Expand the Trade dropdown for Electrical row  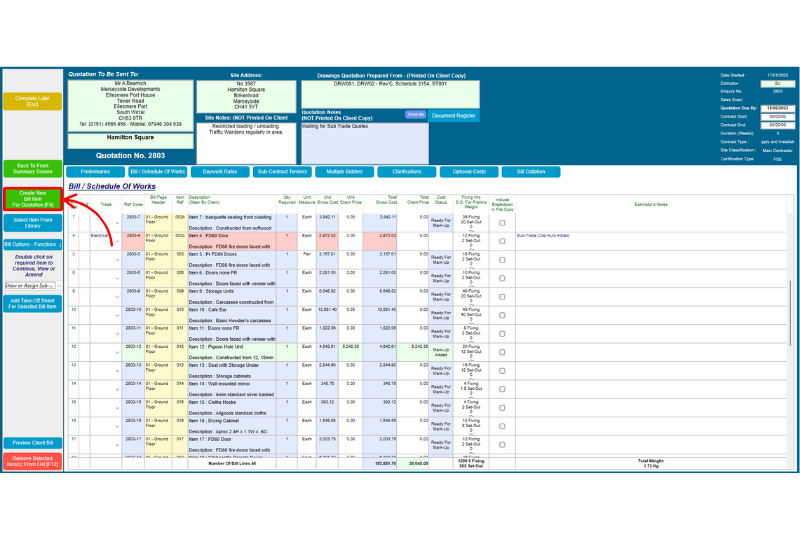(117, 243)
